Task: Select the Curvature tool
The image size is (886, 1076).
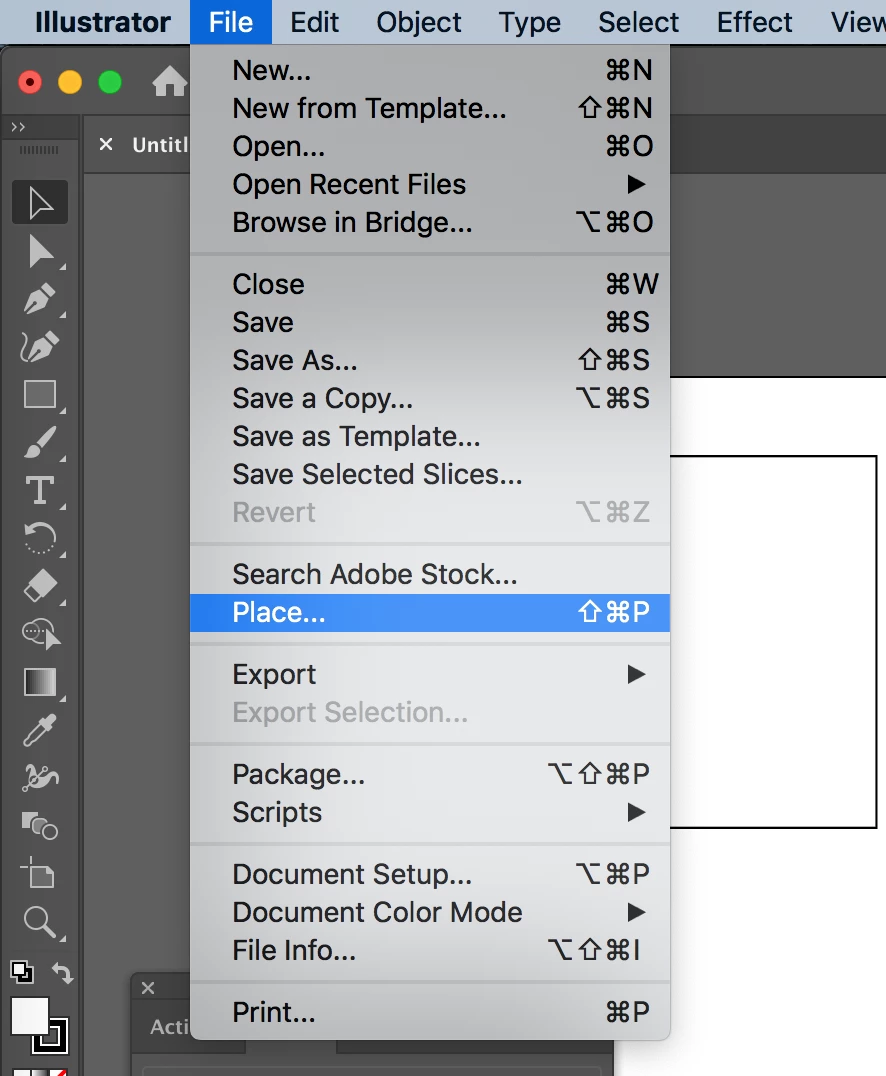Action: pos(40,347)
